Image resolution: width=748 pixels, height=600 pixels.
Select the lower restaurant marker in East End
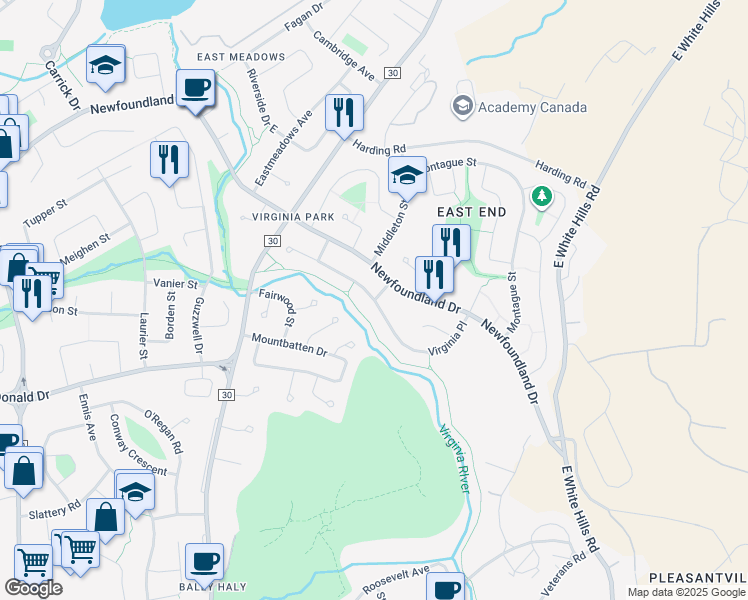(x=434, y=277)
